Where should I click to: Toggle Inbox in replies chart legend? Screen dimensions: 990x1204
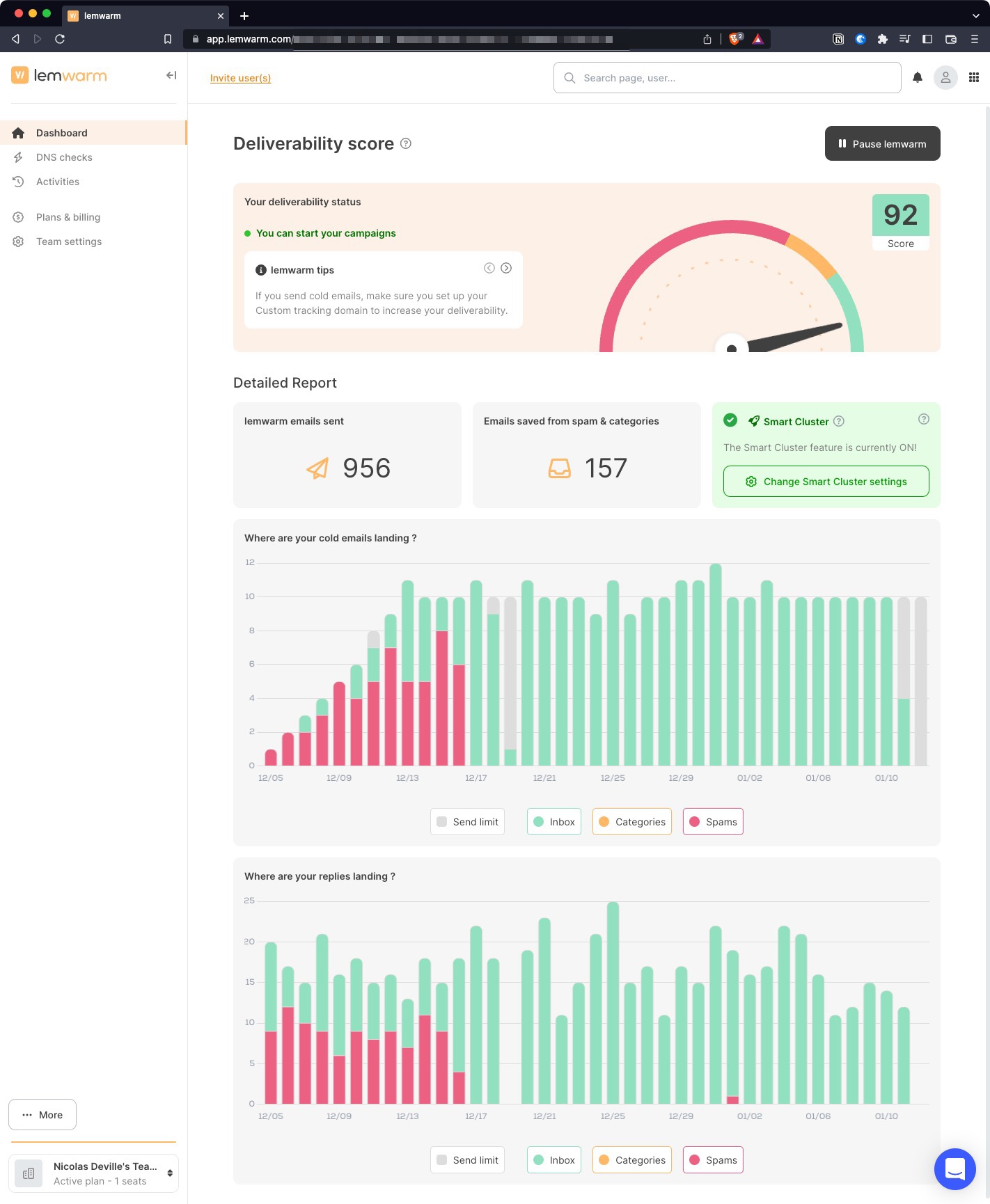(554, 1160)
